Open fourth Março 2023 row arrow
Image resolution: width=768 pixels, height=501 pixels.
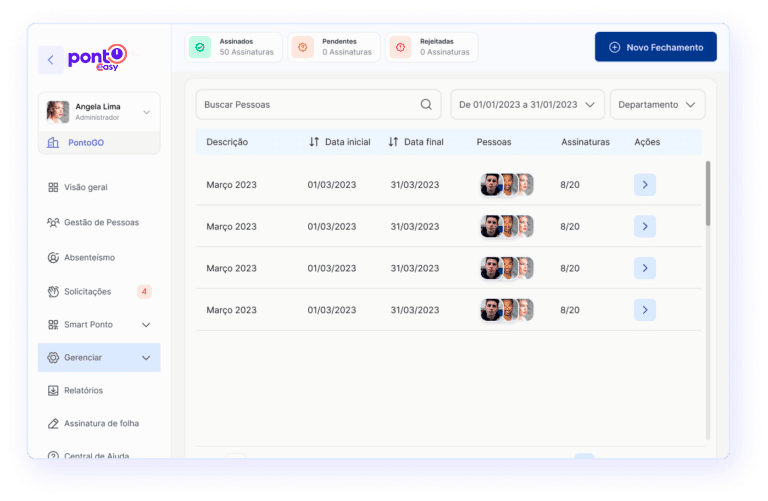pyautogui.click(x=645, y=310)
